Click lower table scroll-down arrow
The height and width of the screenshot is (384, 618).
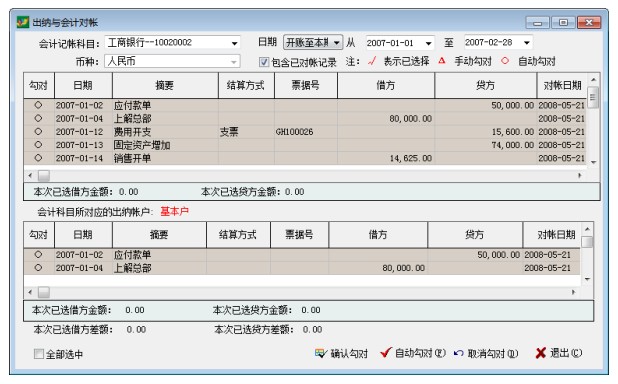coord(587,279)
